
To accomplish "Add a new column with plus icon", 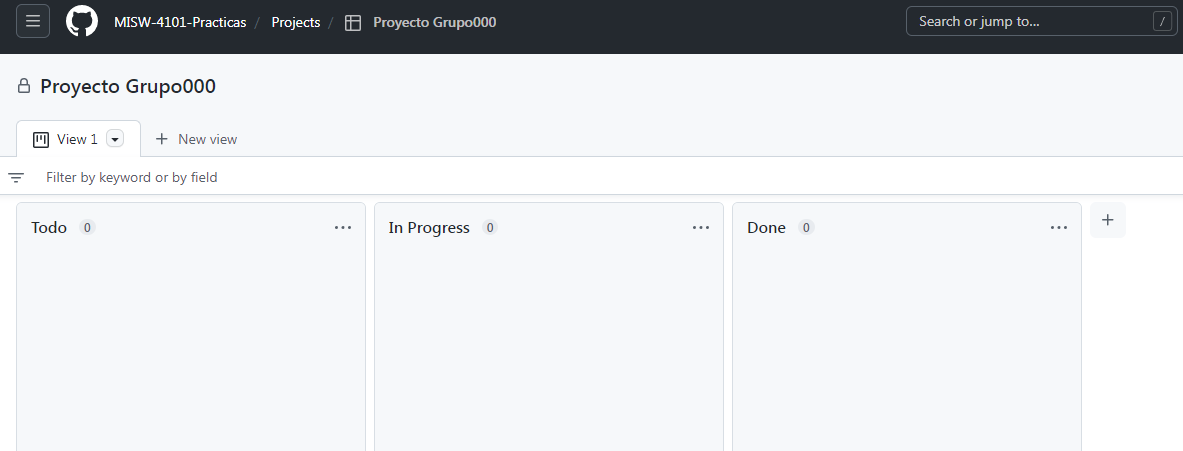I will (x=1108, y=220).
